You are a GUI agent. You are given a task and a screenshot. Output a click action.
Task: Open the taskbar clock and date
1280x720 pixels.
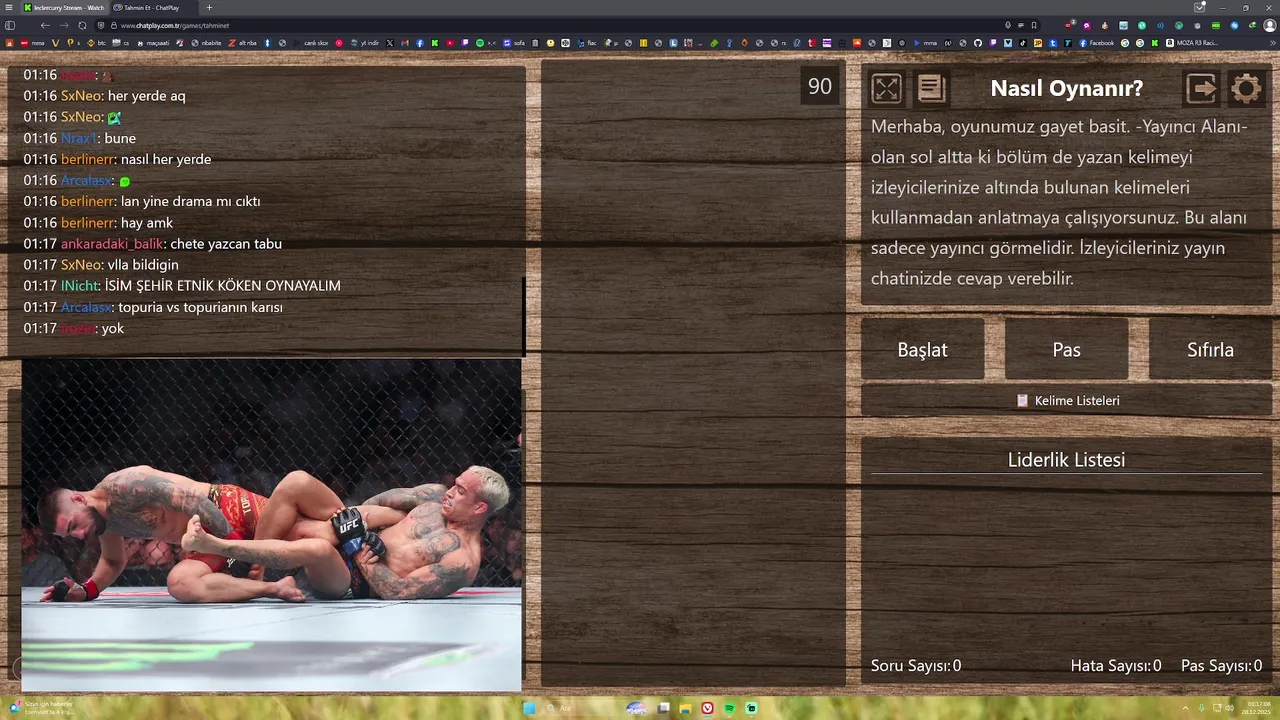[1256, 708]
